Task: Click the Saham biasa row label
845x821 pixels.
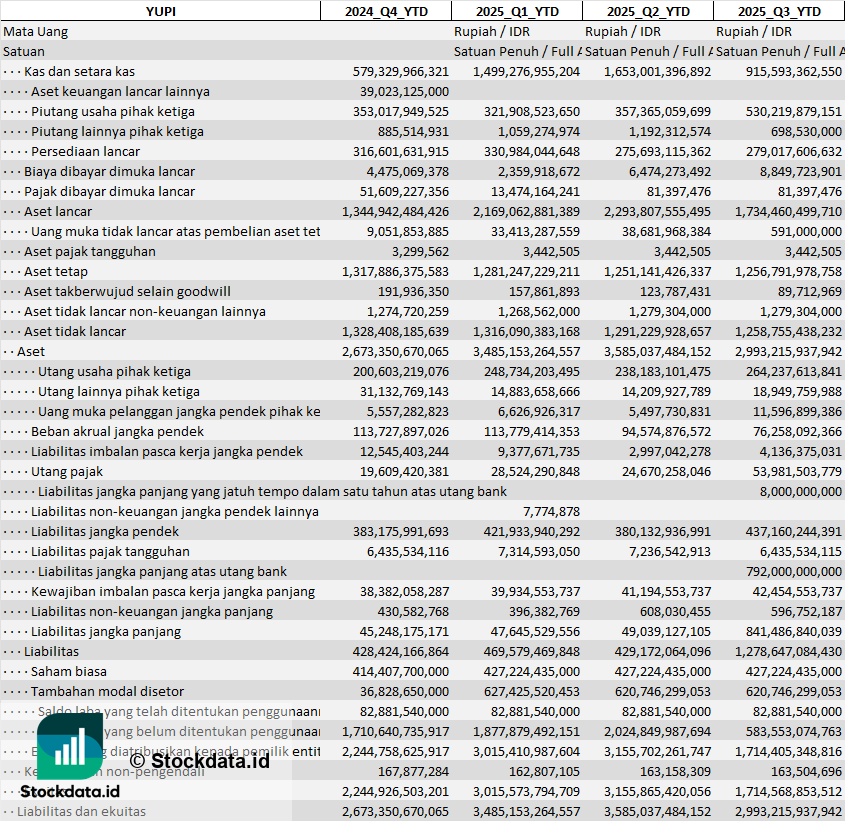Action: click(x=68, y=671)
